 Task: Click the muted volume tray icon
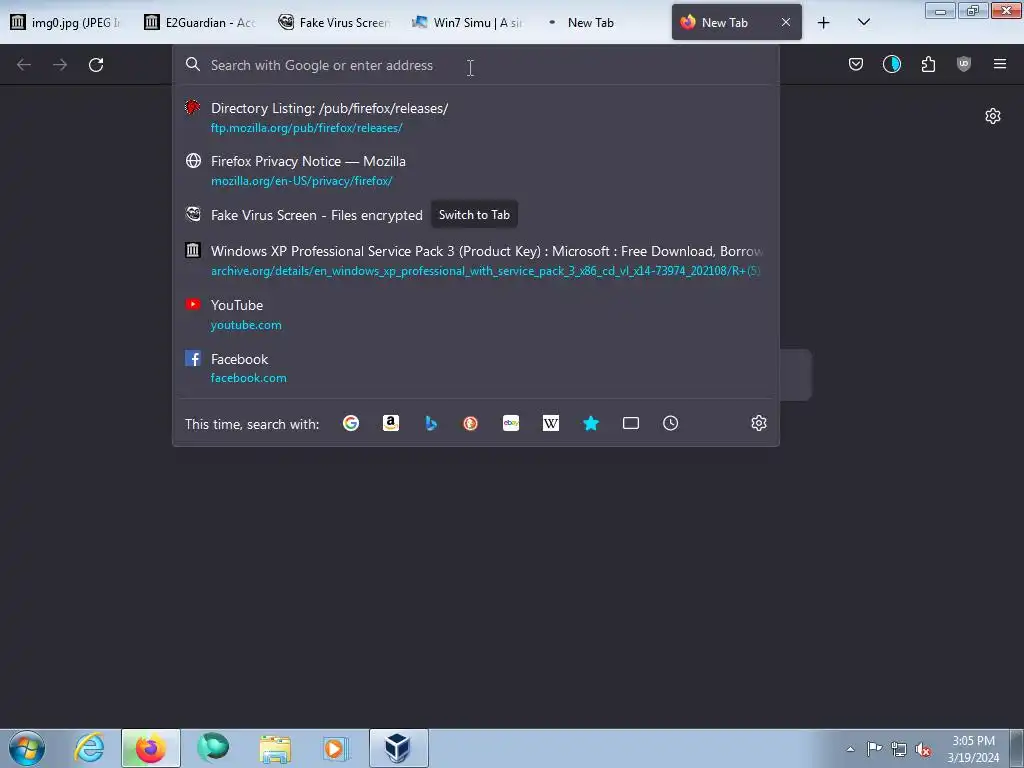pyautogui.click(x=923, y=749)
